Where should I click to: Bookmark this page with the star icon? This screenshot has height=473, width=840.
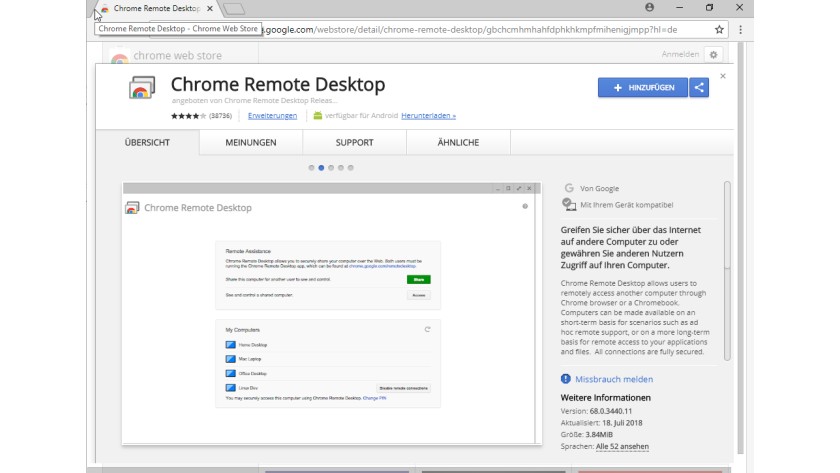pos(719,29)
